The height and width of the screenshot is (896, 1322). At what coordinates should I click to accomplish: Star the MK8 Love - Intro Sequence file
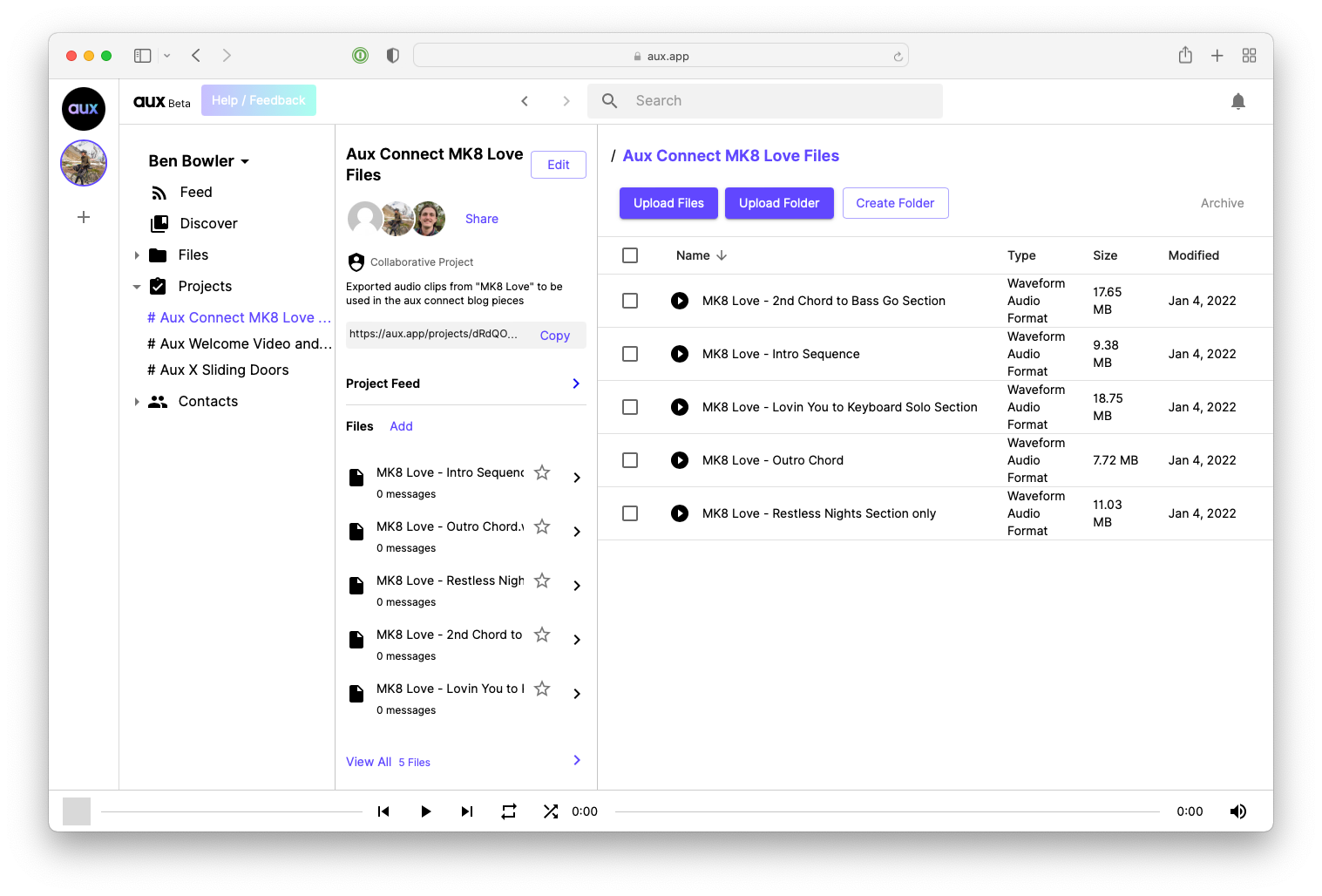[x=542, y=472]
